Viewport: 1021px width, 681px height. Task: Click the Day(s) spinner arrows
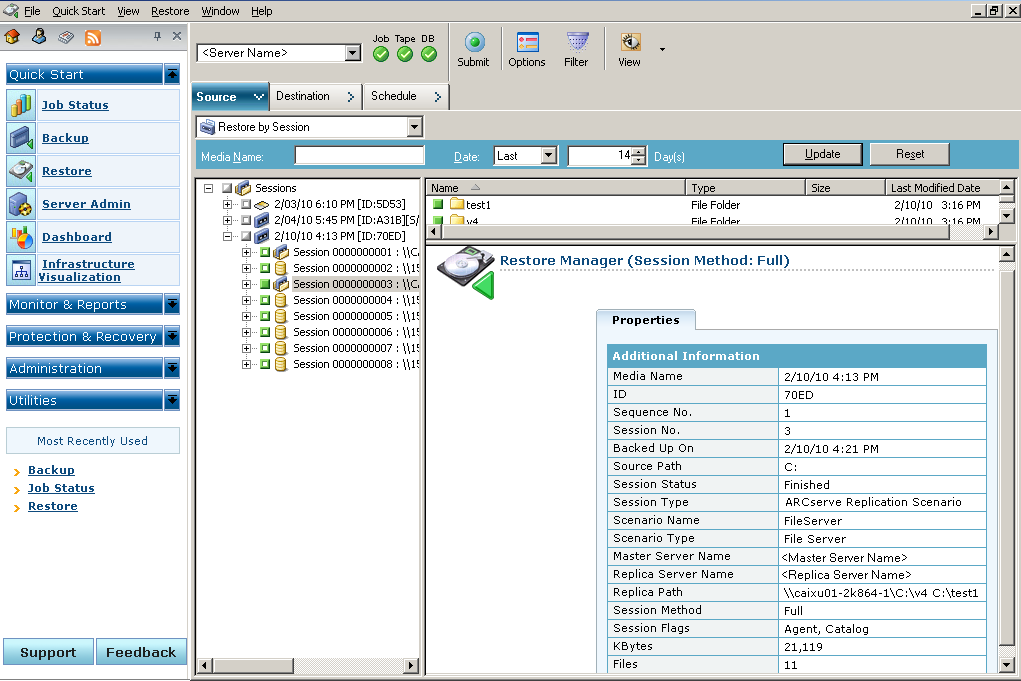tap(639, 156)
